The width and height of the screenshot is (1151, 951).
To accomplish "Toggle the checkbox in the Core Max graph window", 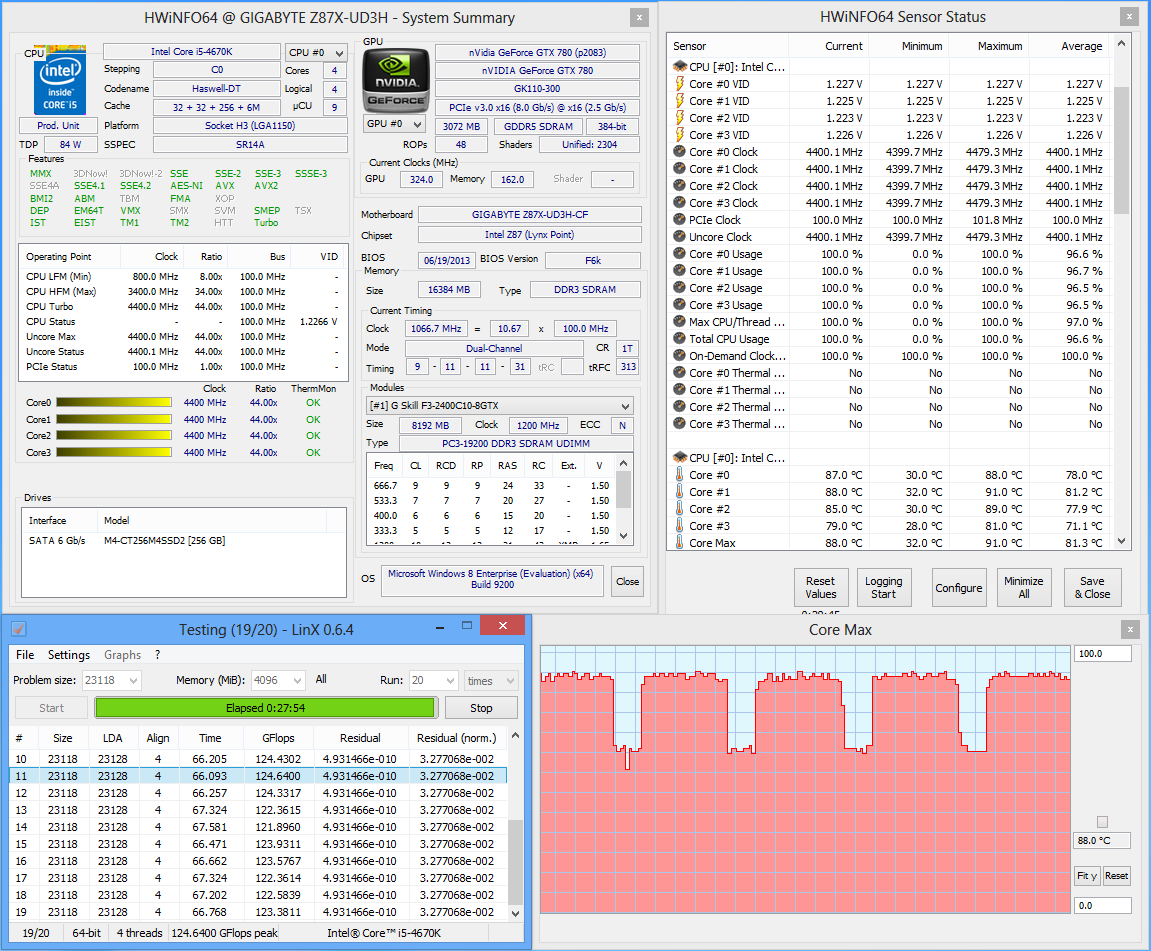I will (x=1102, y=822).
